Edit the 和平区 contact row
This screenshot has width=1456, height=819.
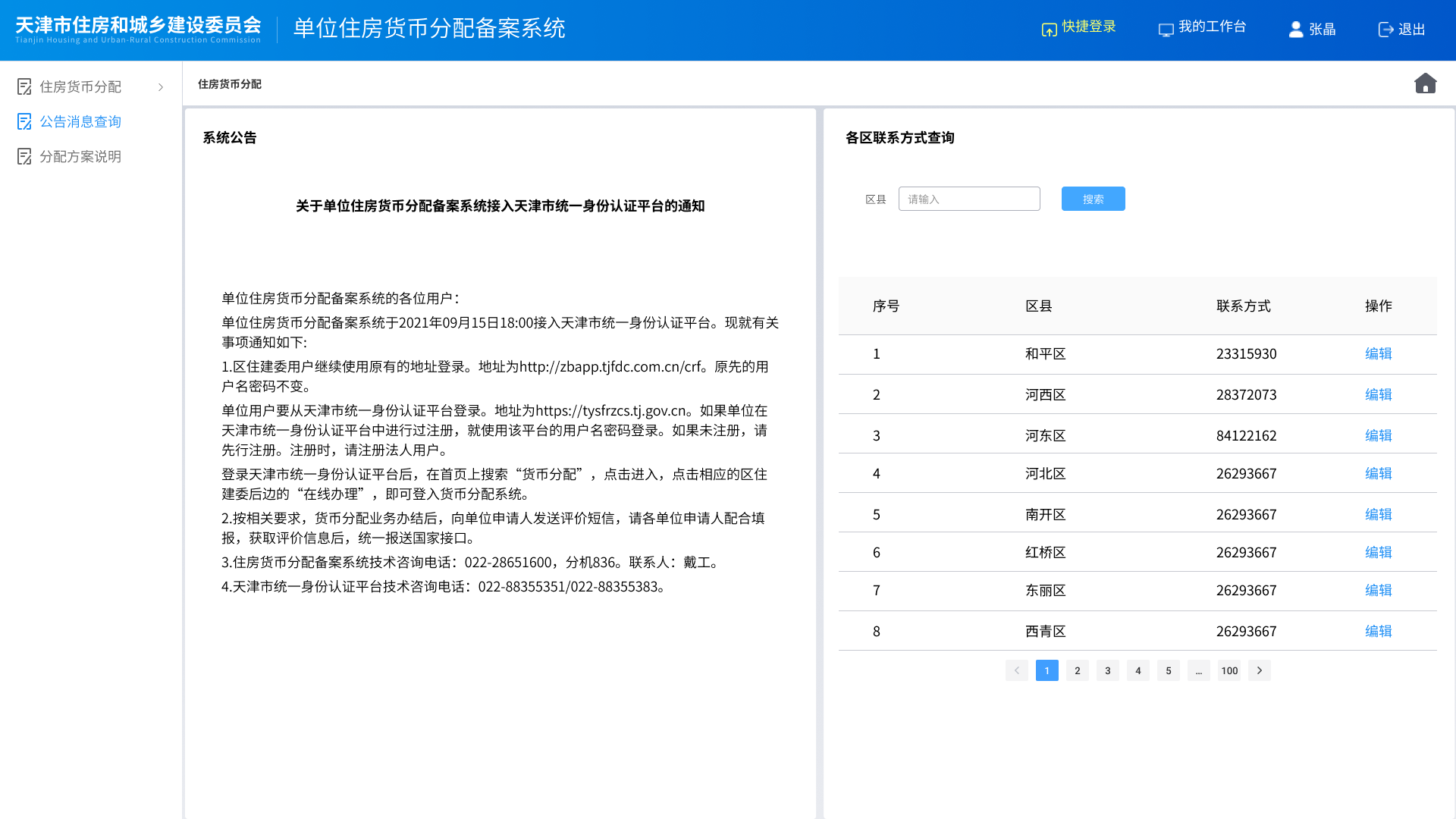pyautogui.click(x=1378, y=353)
